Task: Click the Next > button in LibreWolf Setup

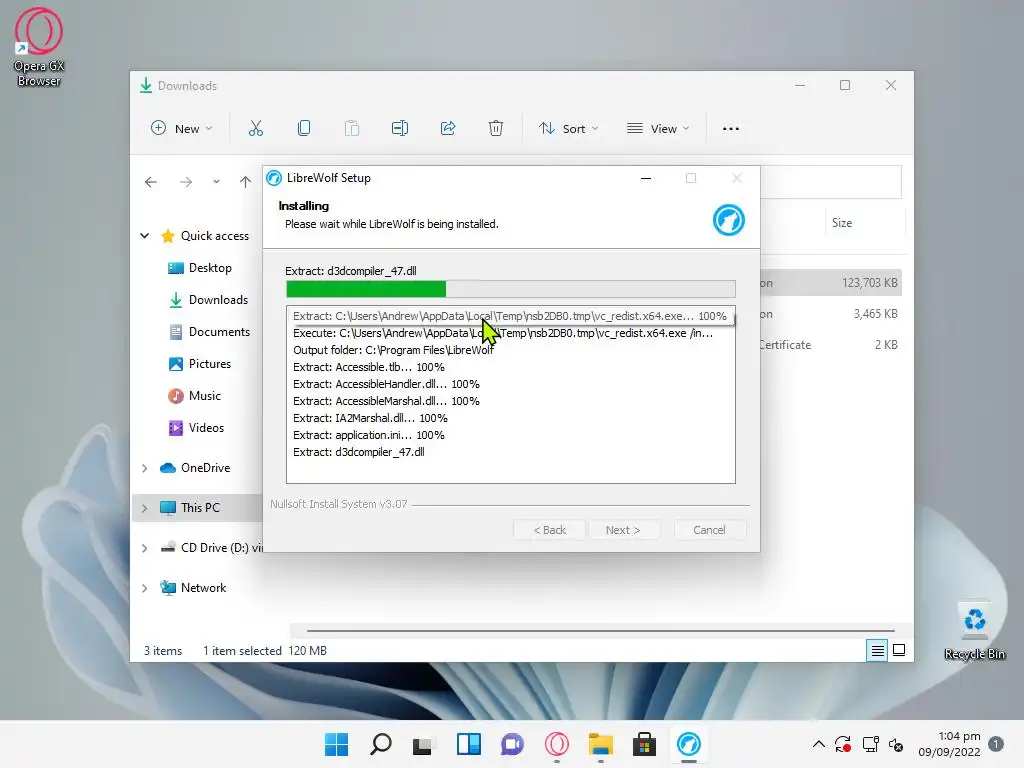Action: (623, 530)
